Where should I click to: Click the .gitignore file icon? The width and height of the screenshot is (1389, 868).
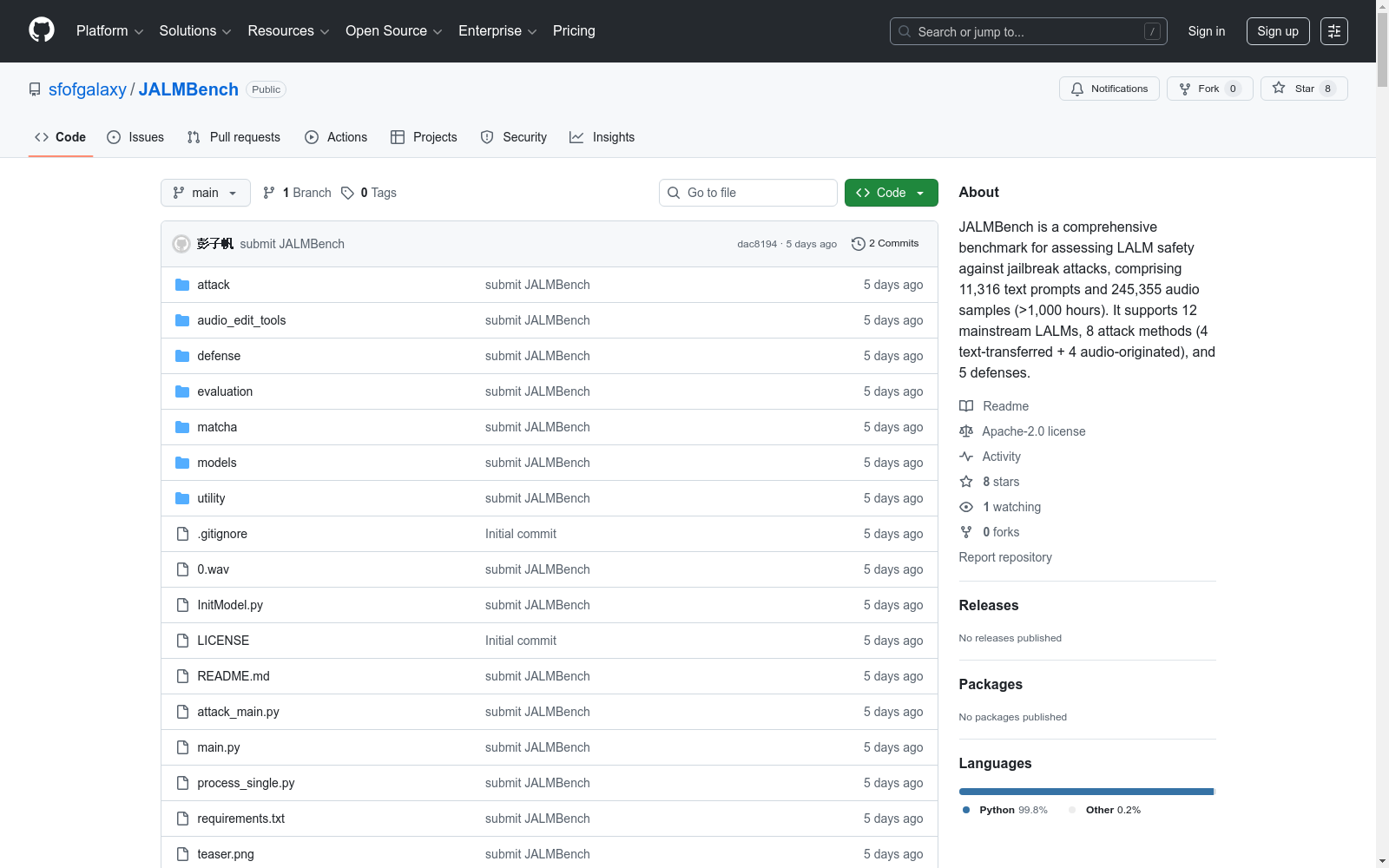pyautogui.click(x=182, y=534)
